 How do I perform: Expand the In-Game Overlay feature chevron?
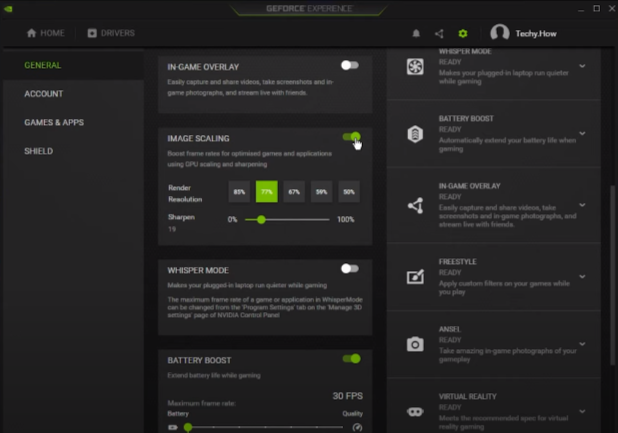582,205
